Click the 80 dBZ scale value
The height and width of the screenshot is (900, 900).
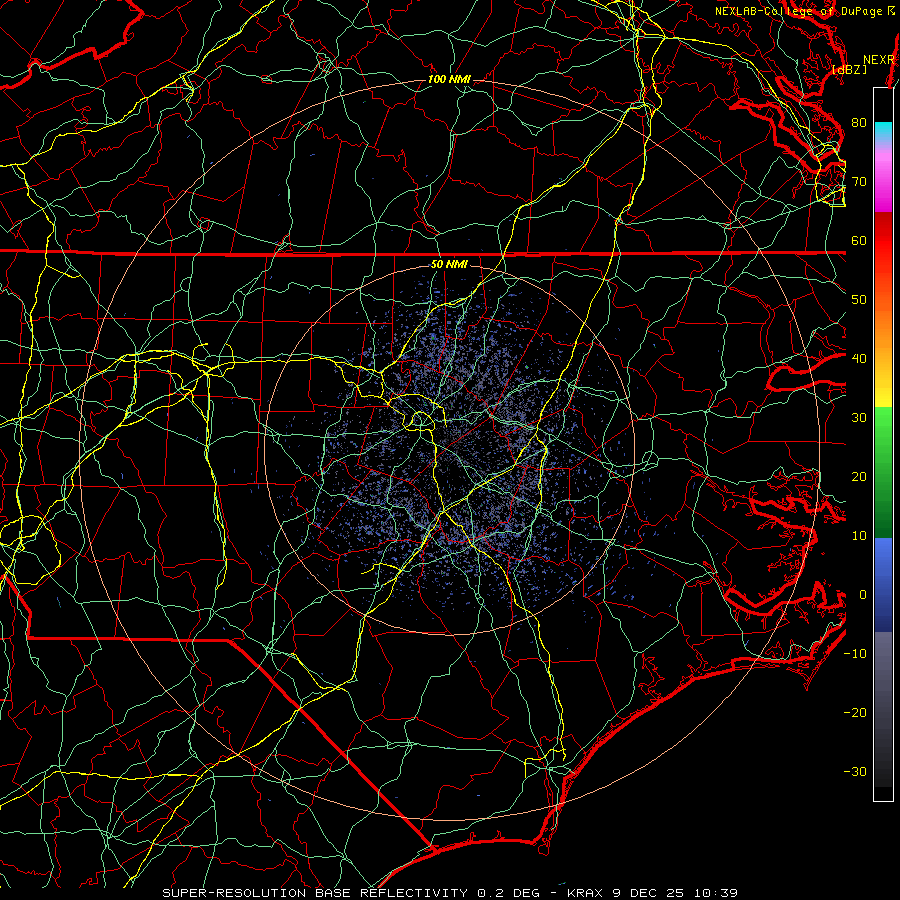coord(859,122)
